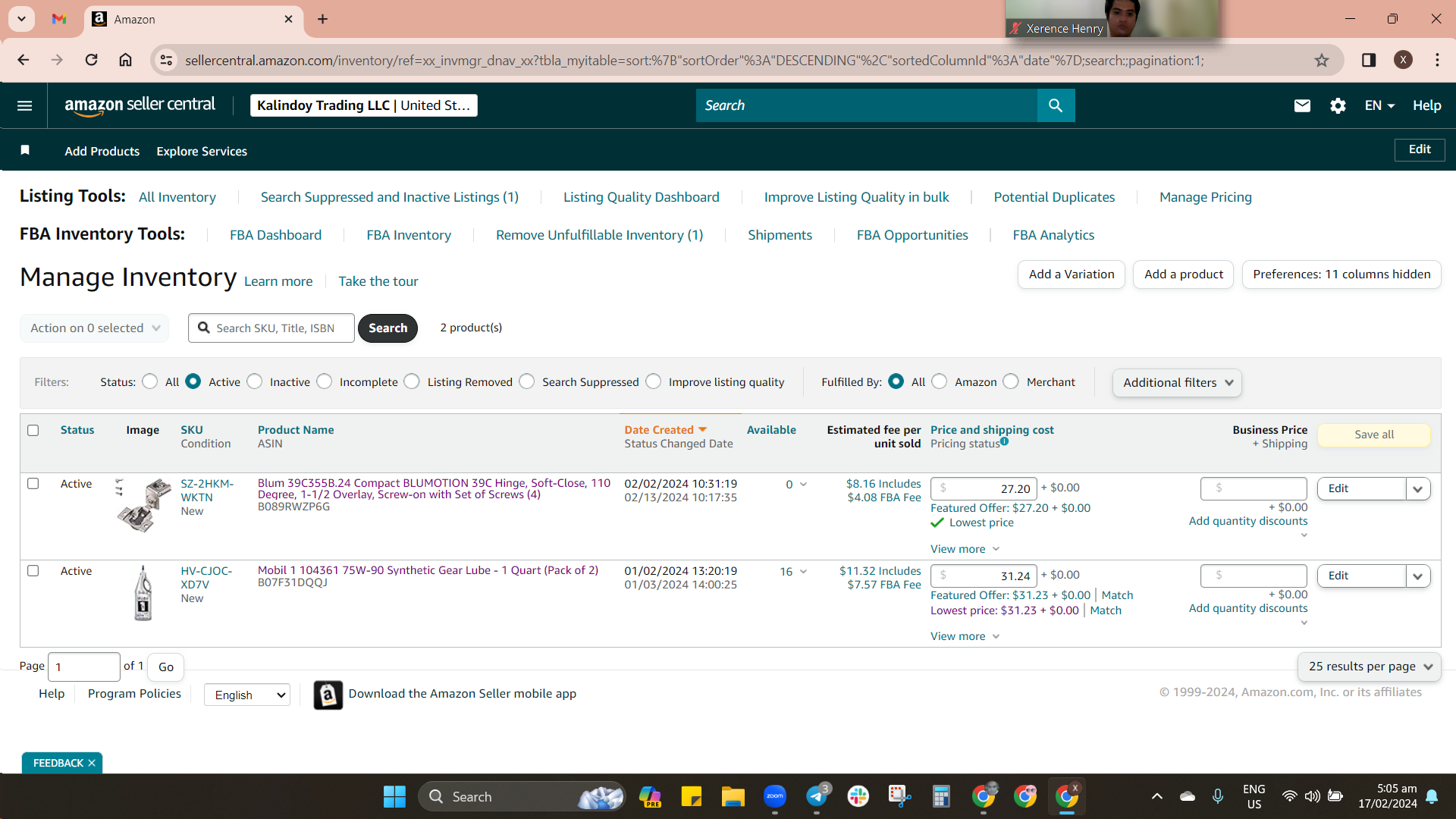Screen dimensions: 1456x819
Task: Open the Action on 0 selected dropdown
Action: click(x=95, y=328)
